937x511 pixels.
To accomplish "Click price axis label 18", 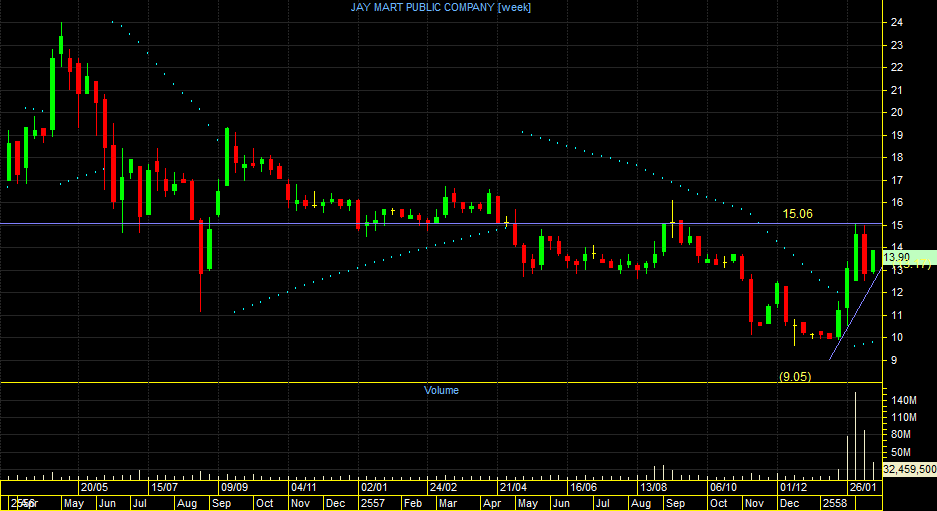I will coord(896,158).
